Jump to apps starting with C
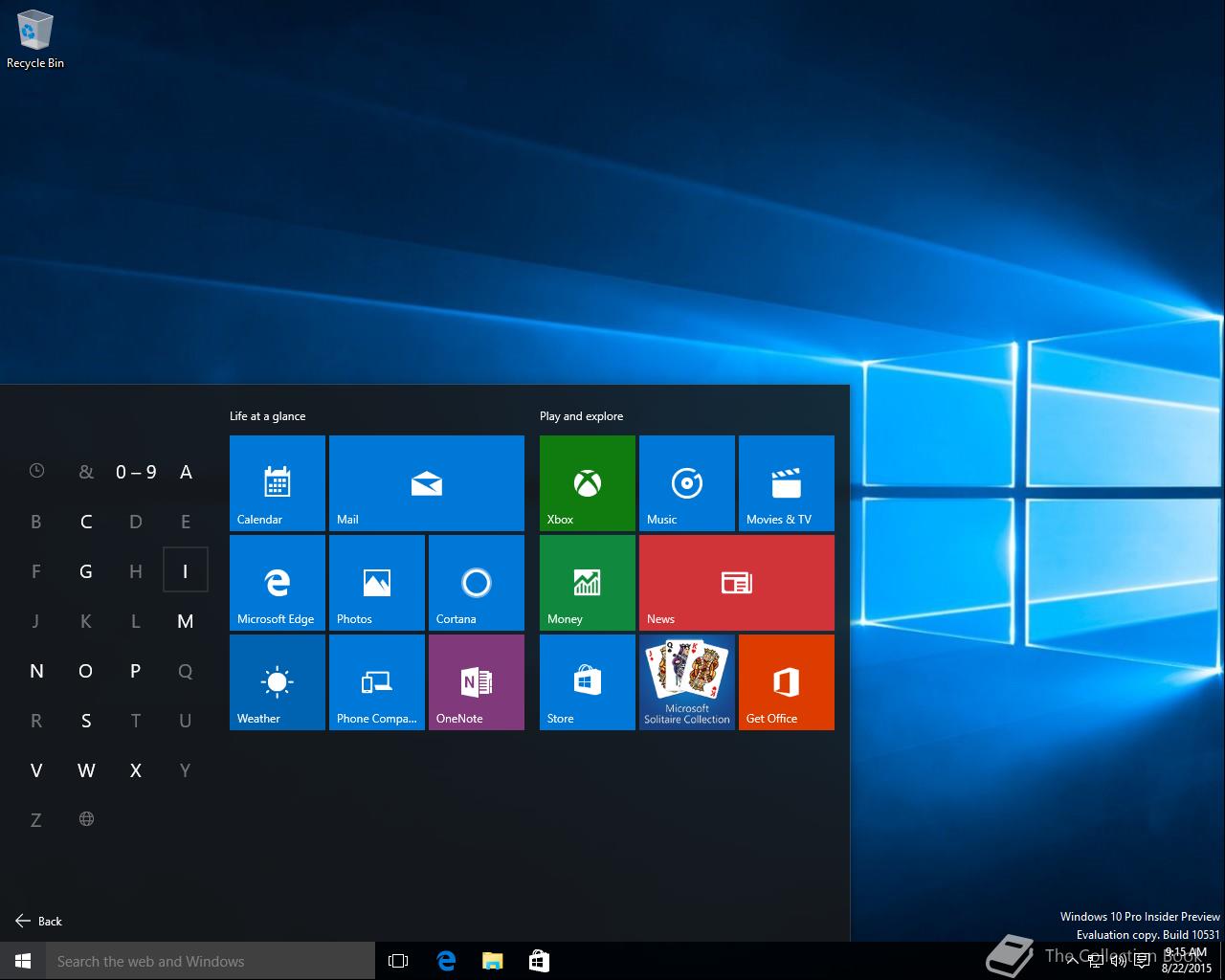 [86, 521]
